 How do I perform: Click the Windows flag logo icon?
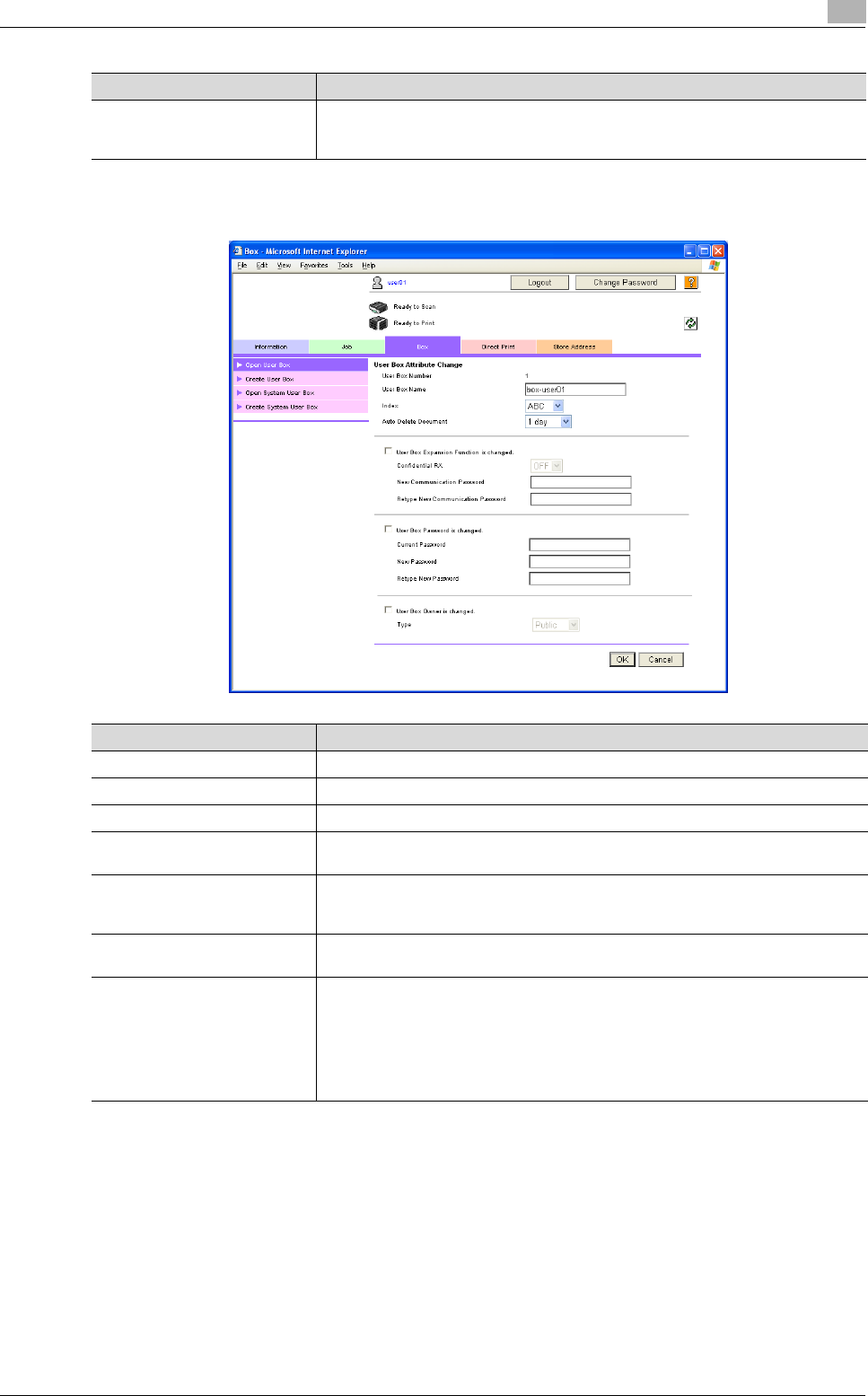715,266
